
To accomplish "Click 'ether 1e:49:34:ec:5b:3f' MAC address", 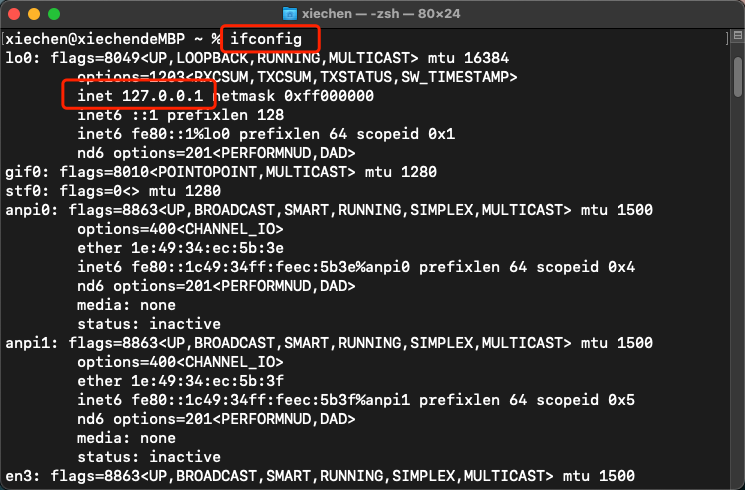I will (181, 381).
